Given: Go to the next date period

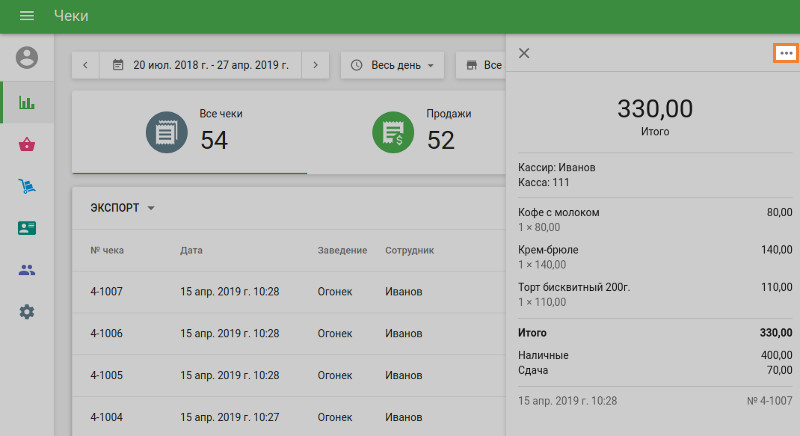Looking at the screenshot, I should 315,65.
